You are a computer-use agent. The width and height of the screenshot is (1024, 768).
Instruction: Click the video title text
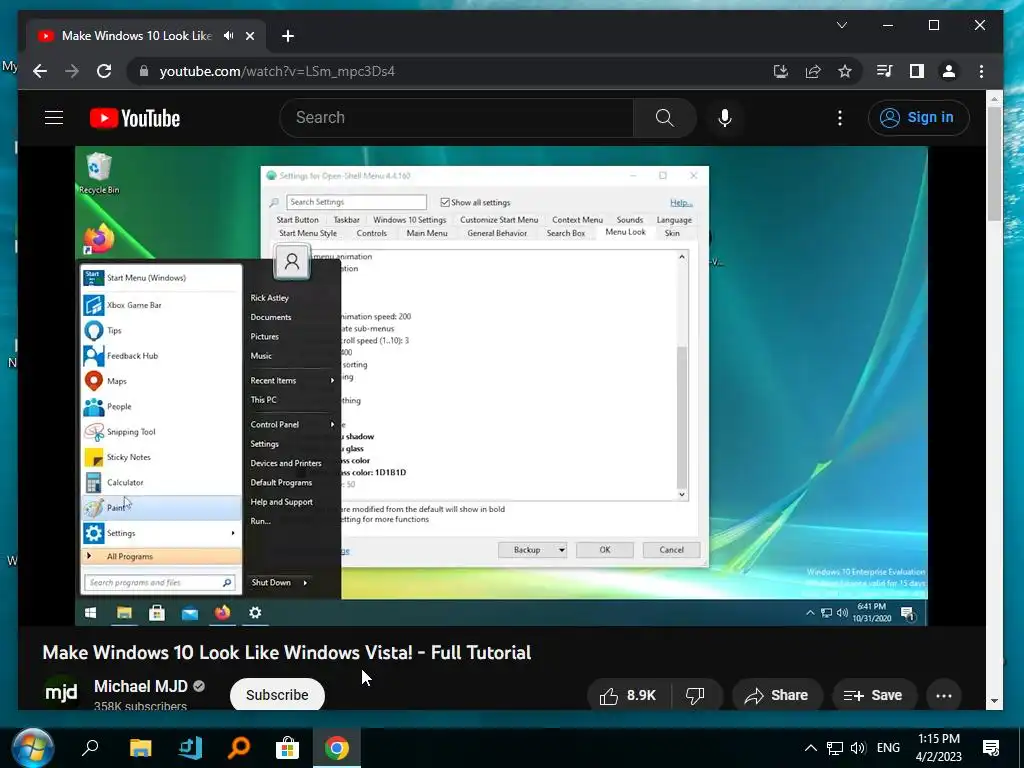[287, 652]
